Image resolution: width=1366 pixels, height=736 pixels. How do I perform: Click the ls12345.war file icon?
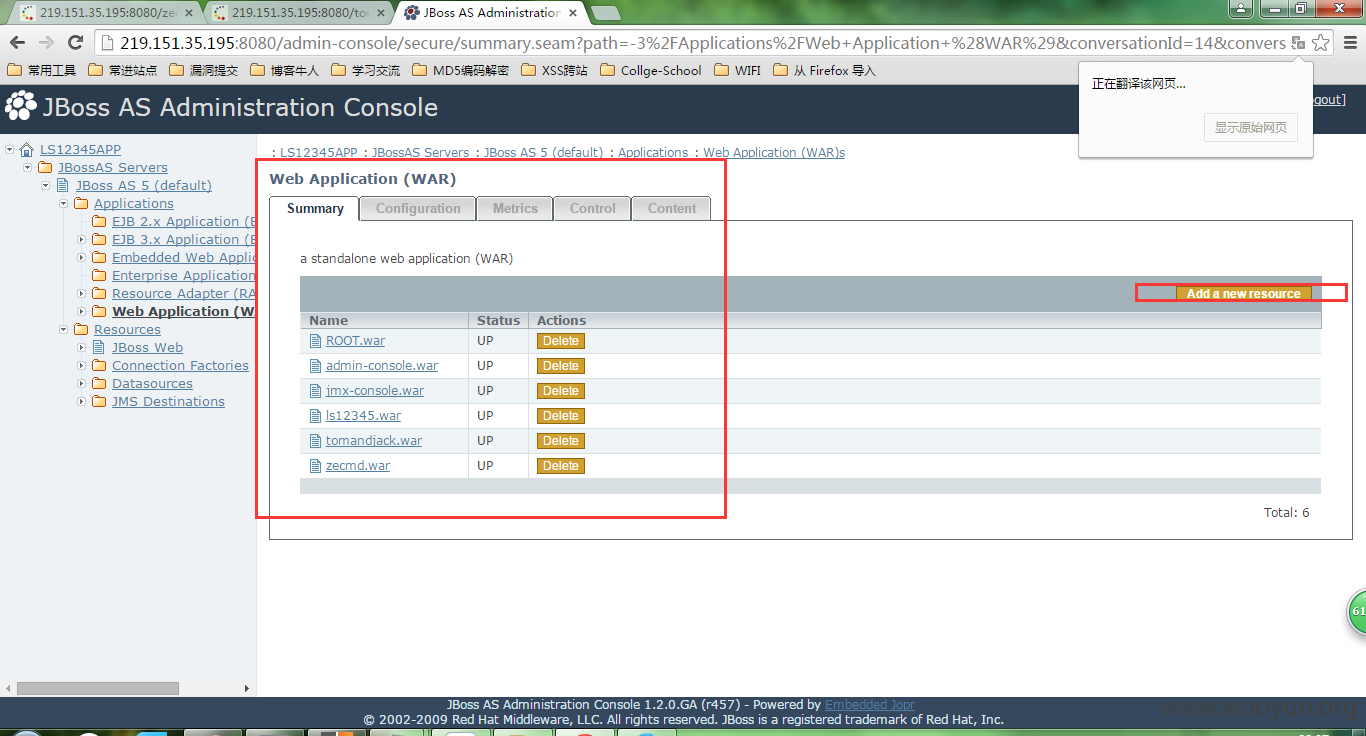[316, 416]
